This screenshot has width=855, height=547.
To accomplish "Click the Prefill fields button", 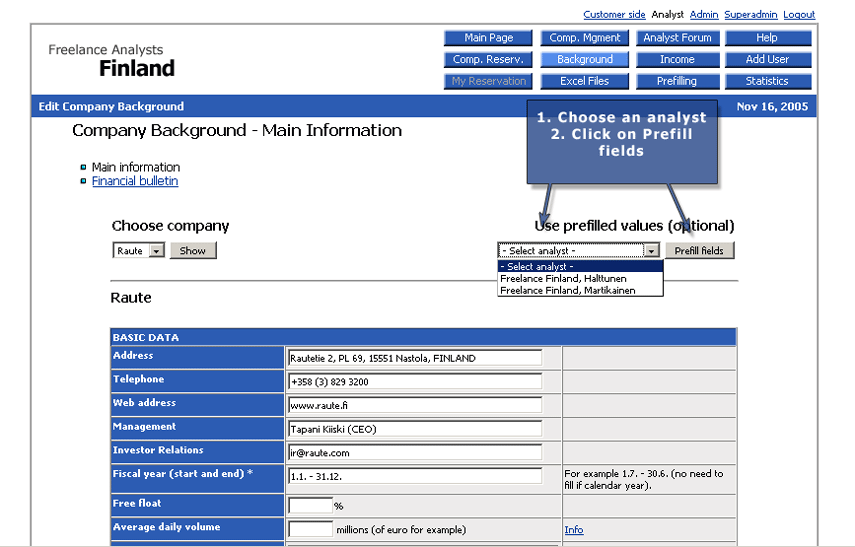I will tap(699, 251).
